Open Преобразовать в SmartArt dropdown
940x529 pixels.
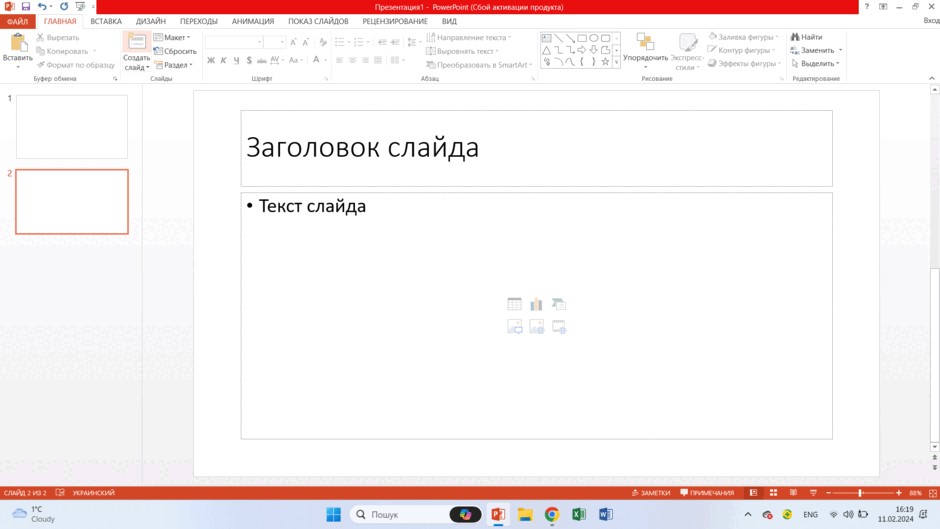[479, 65]
